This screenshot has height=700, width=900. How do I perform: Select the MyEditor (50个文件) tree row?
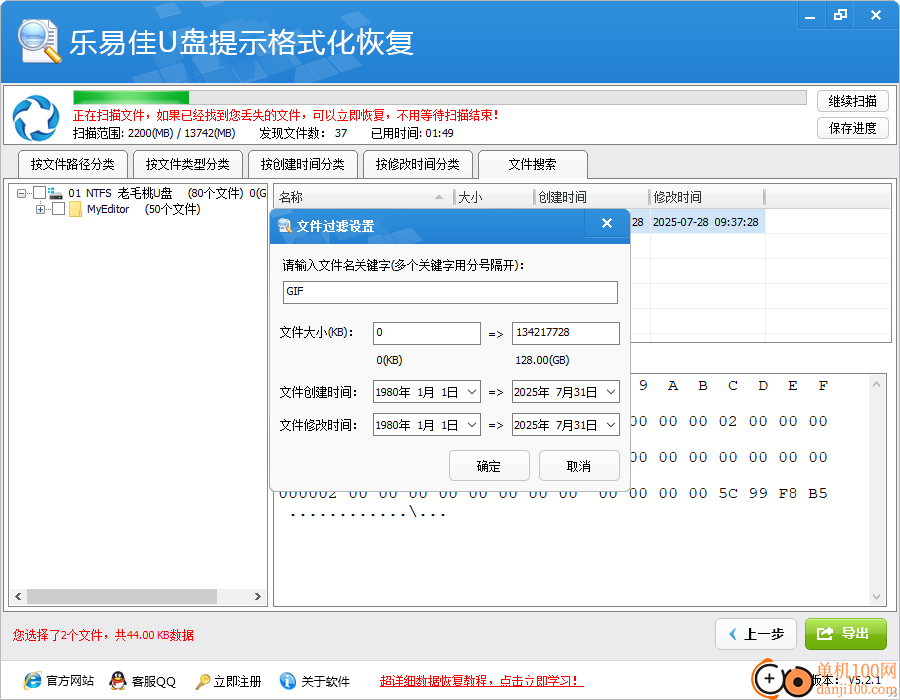pyautogui.click(x=143, y=209)
